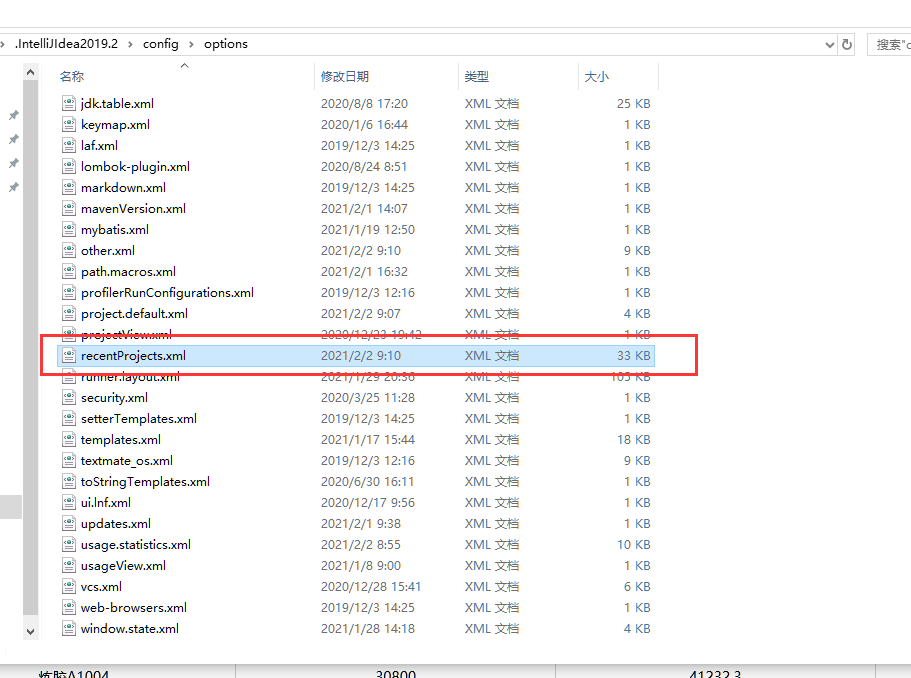911x678 pixels.
Task: Go to the config breadcrumb folder
Action: click(161, 44)
